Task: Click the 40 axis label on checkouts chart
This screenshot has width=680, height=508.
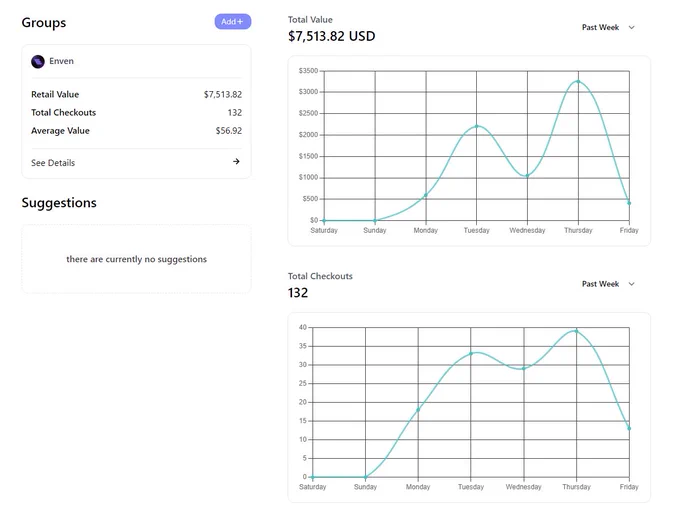Action: pos(303,328)
